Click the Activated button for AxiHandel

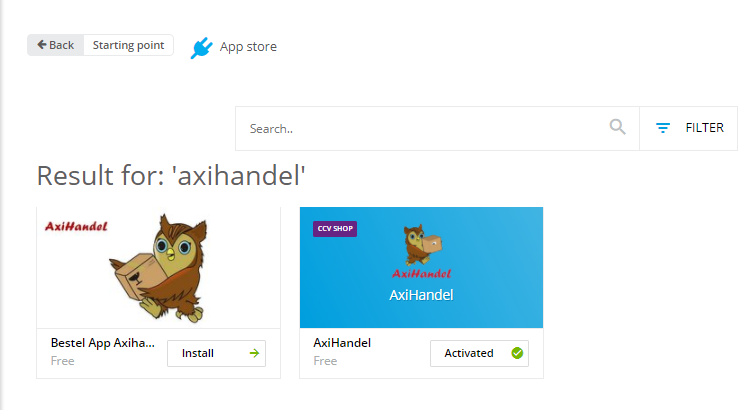pyautogui.click(x=479, y=353)
